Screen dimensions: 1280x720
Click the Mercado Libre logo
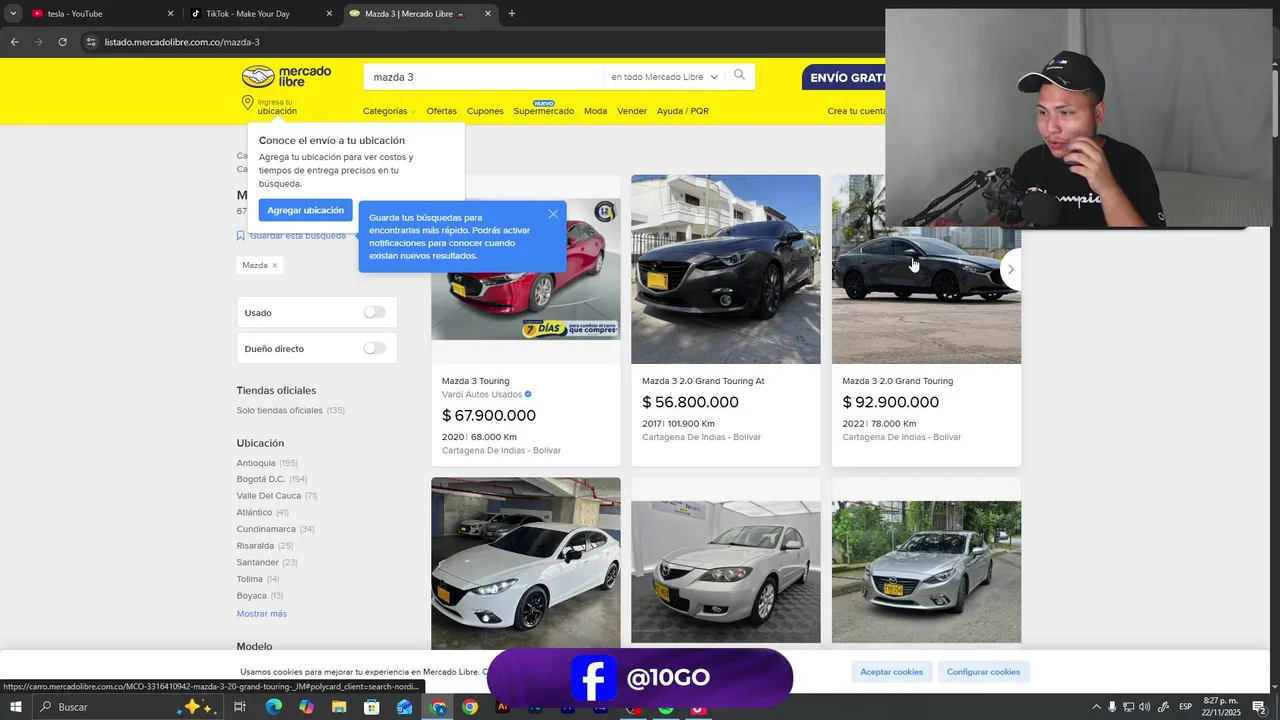point(286,77)
